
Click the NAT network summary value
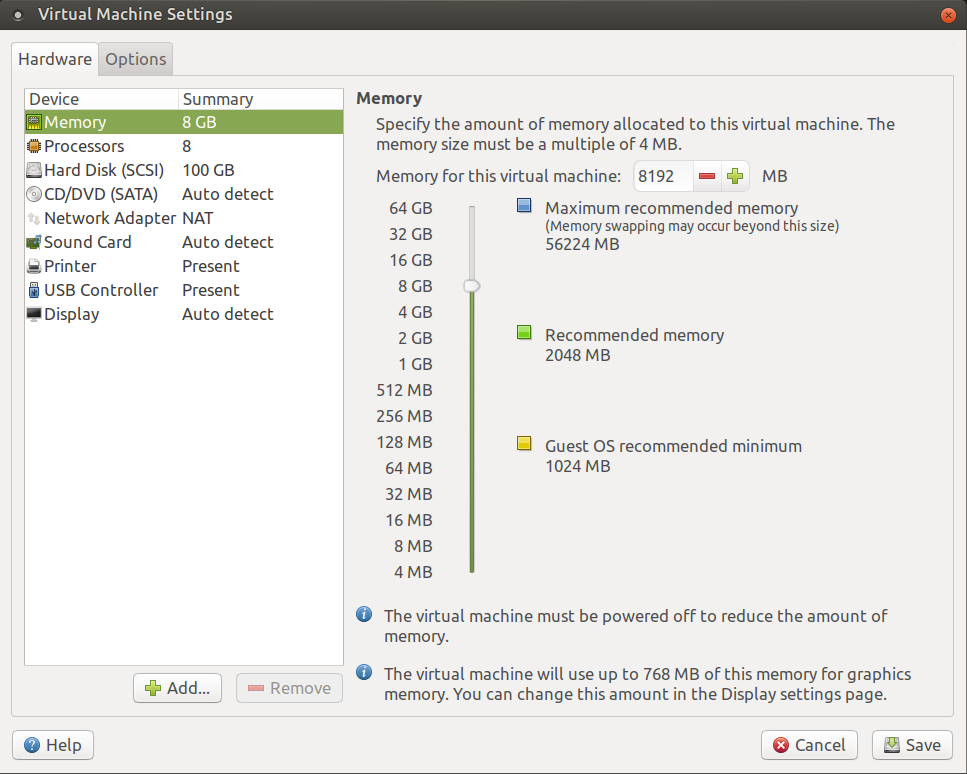point(197,218)
